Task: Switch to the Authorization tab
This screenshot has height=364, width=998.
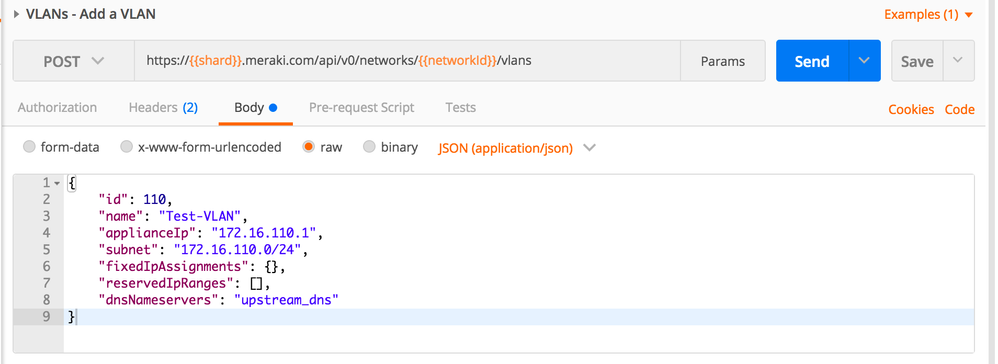Action: coord(57,108)
